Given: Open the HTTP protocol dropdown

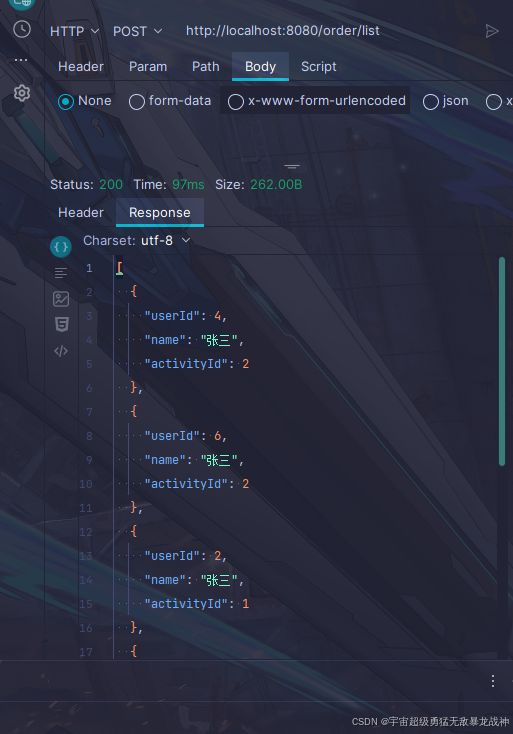Looking at the screenshot, I should pyautogui.click(x=74, y=31).
